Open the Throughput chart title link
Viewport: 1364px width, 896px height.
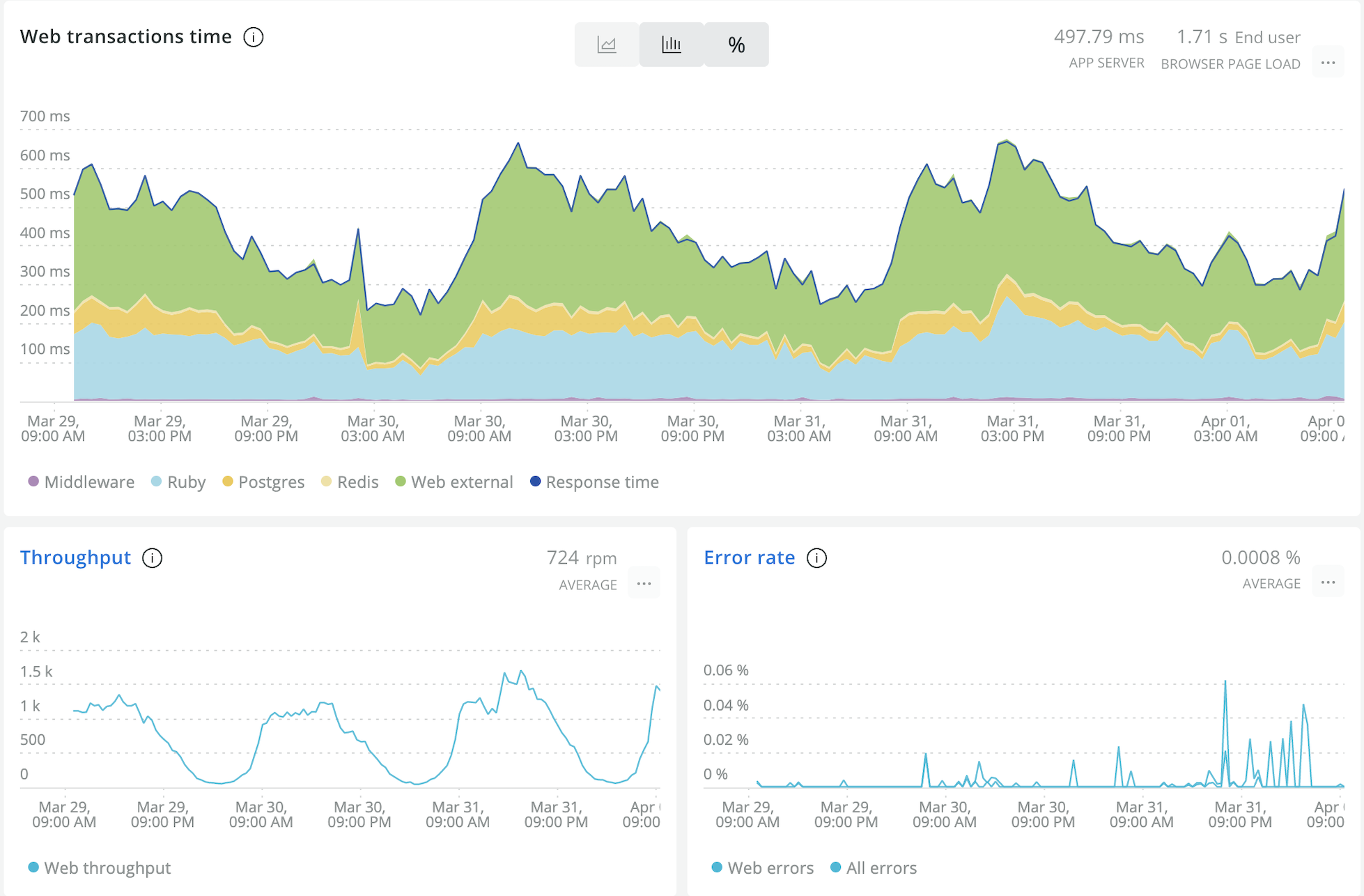[x=75, y=557]
